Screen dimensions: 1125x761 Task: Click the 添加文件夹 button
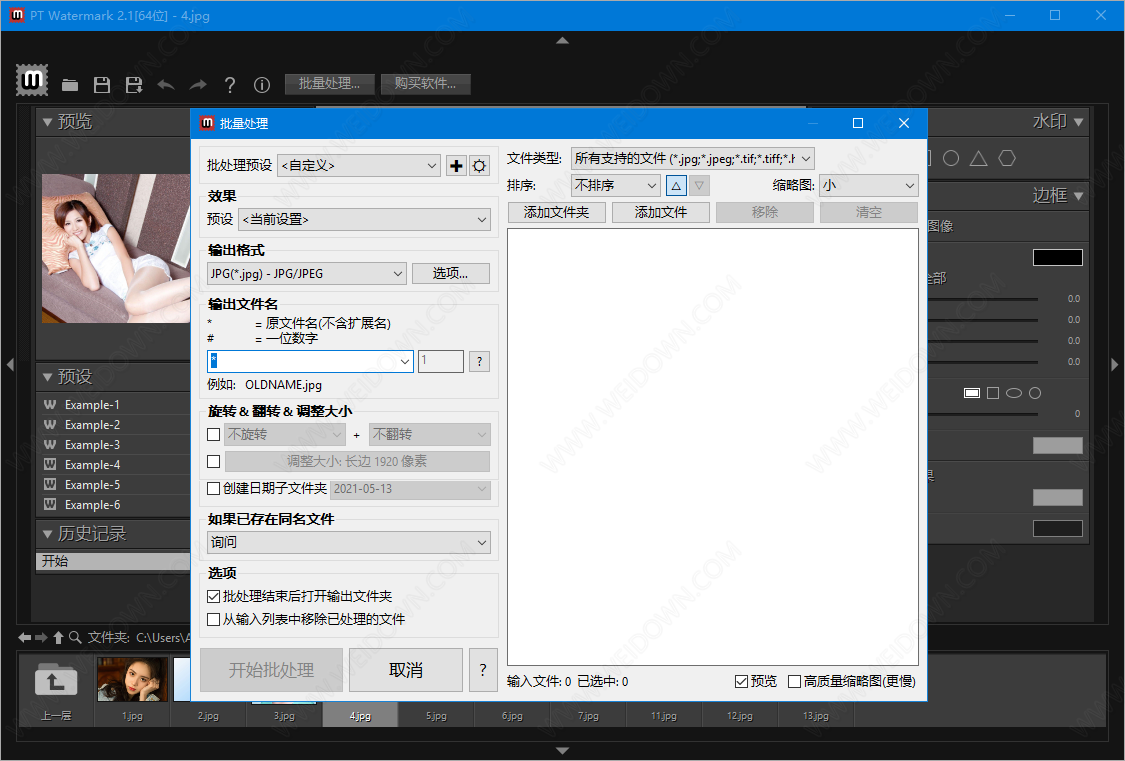556,212
